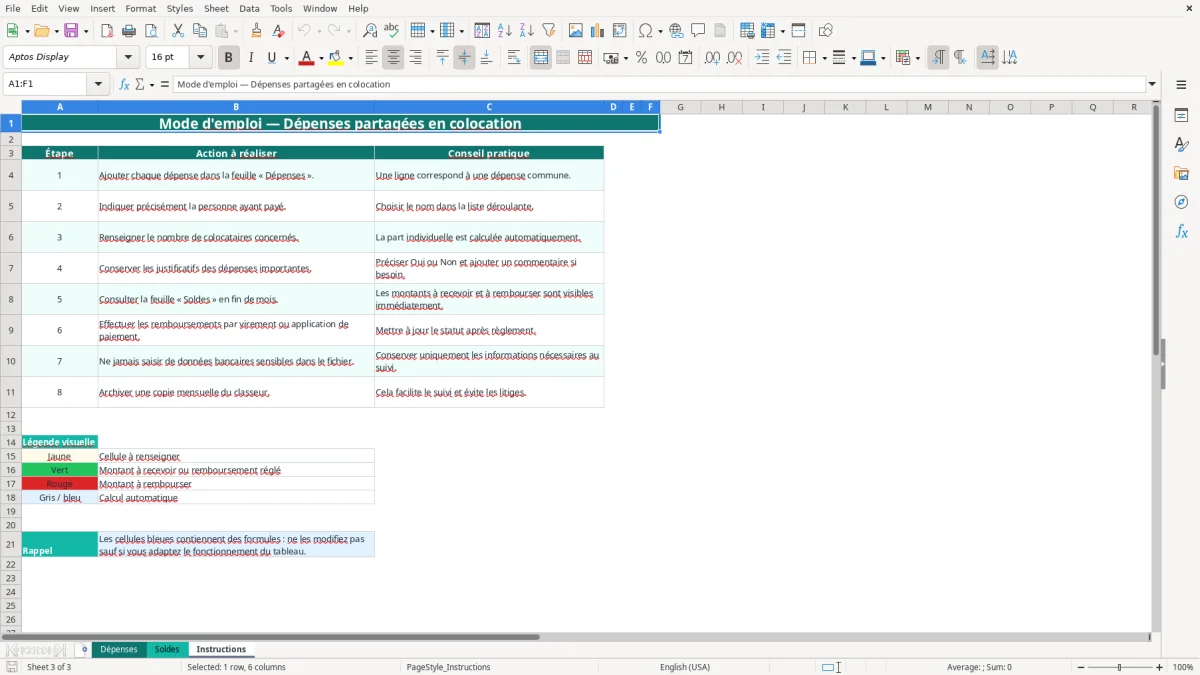Image resolution: width=1200 pixels, height=675 pixels.
Task: Toggle Align Right
Action: pos(415,57)
